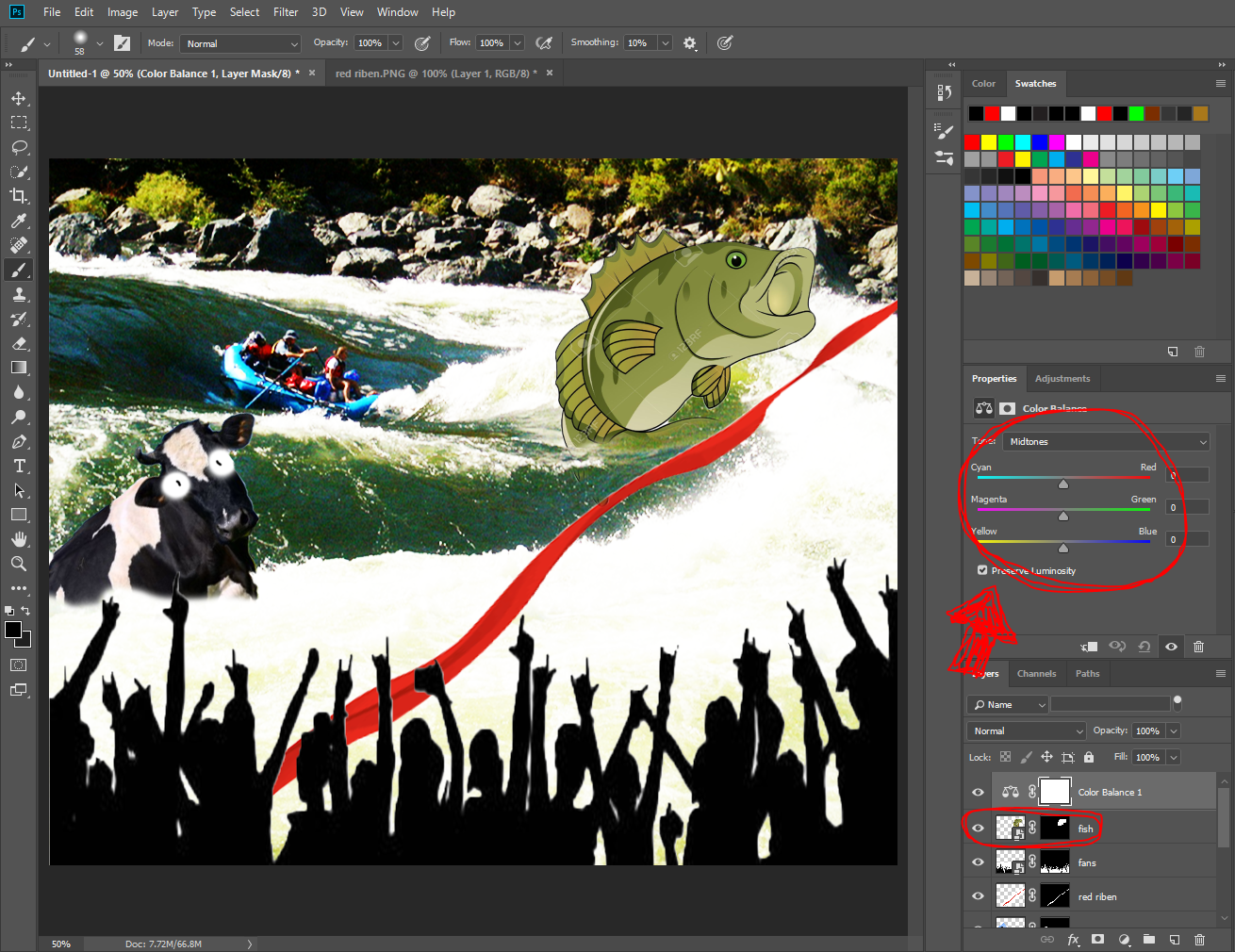Click the Swatches panel menu button
Viewport: 1235px width, 952px height.
(1221, 84)
